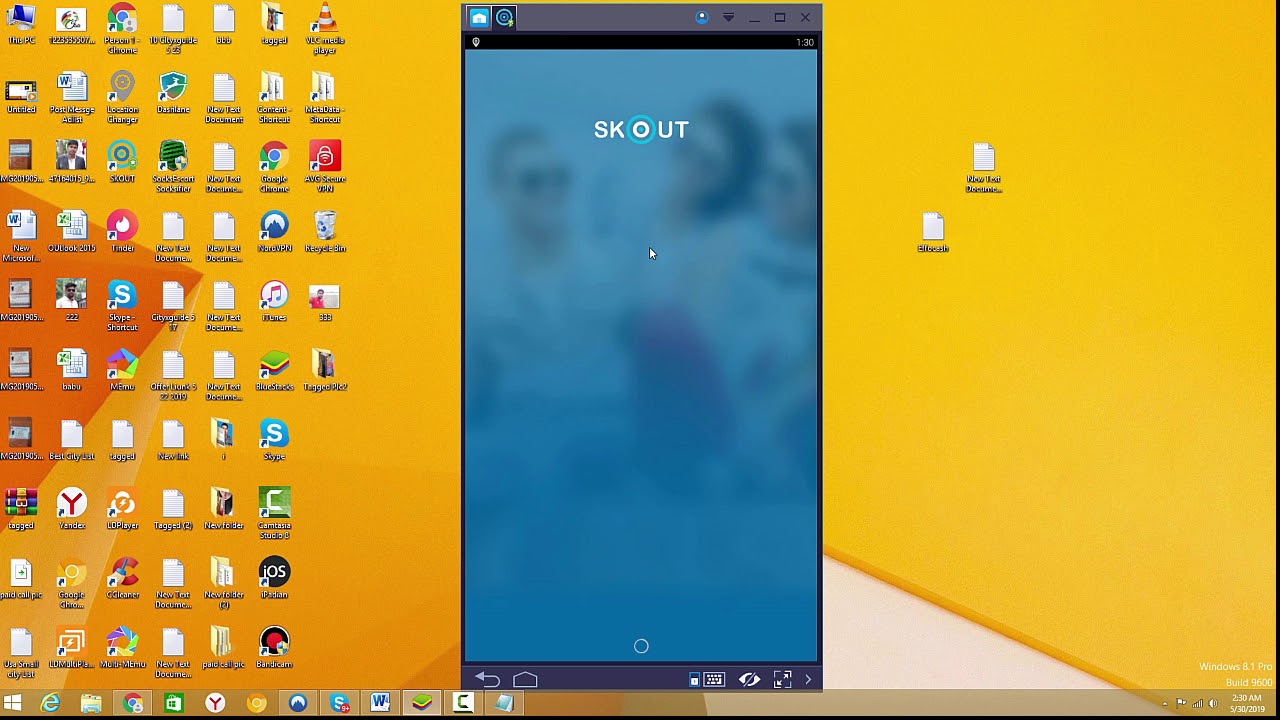
Task: Open the volume control in system tray
Action: point(1213,704)
